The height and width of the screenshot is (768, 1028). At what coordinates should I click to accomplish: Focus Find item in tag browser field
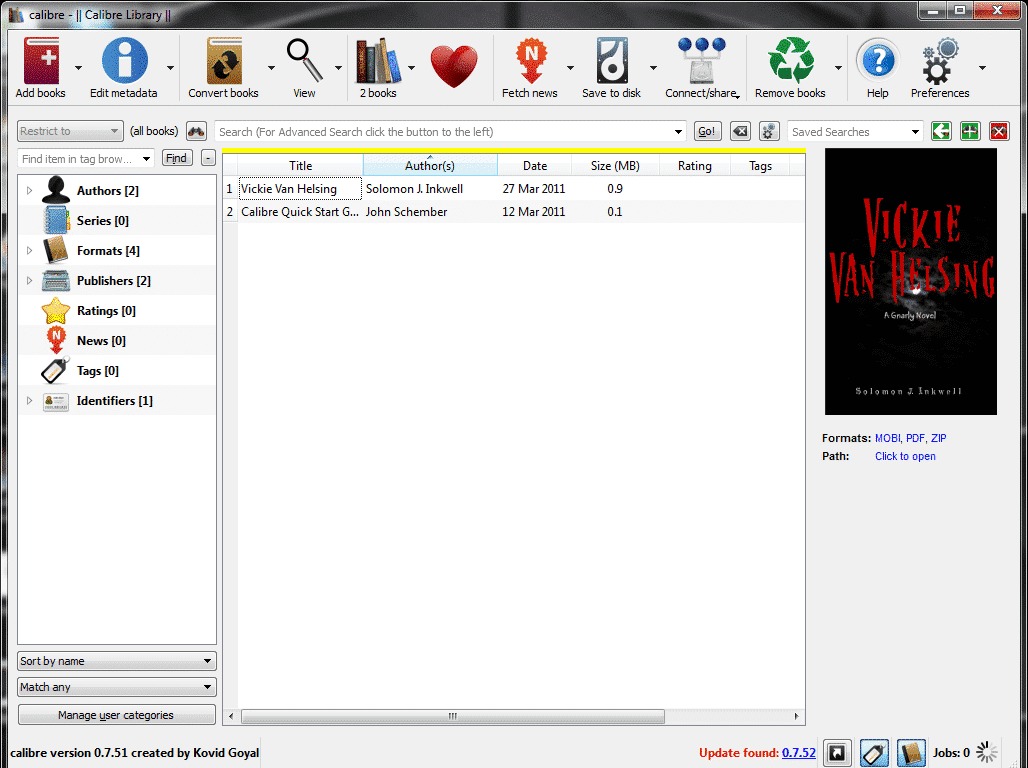[x=86, y=159]
